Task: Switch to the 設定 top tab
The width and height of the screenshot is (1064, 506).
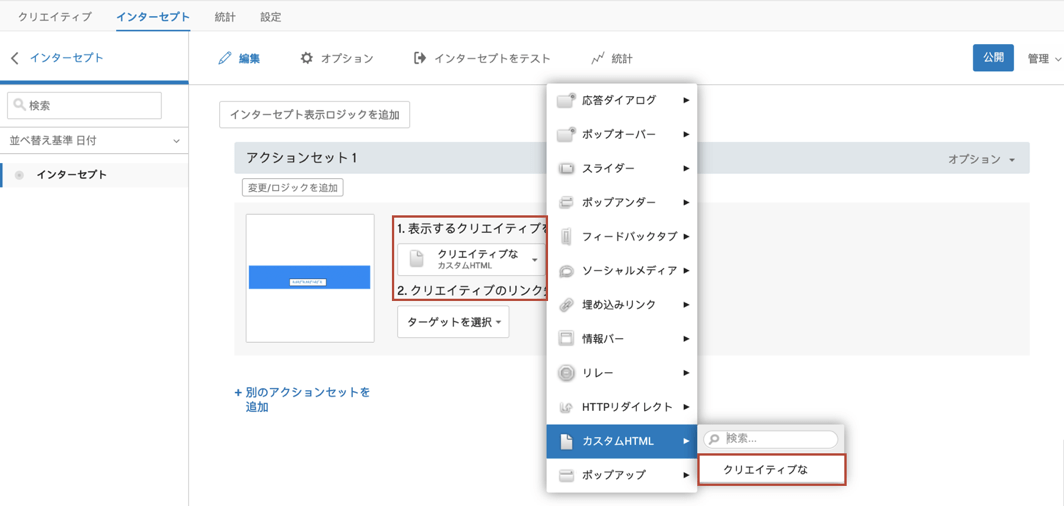Action: click(271, 17)
